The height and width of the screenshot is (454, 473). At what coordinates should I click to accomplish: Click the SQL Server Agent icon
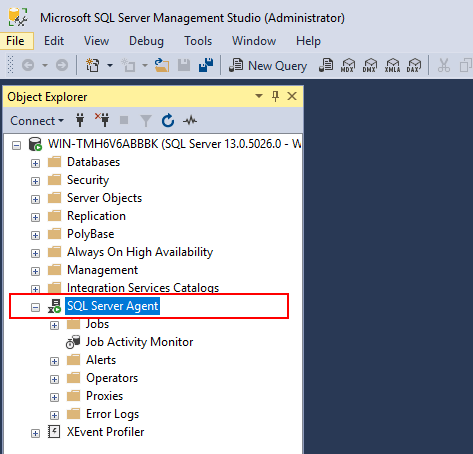[x=54, y=306]
